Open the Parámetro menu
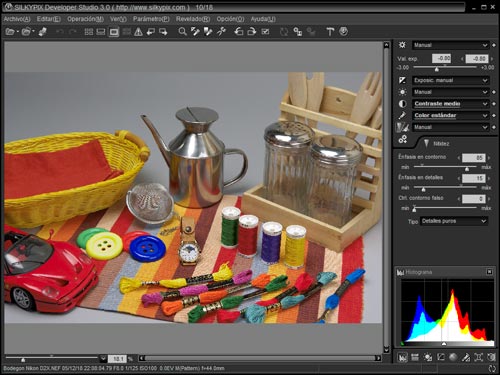Image resolution: width=500 pixels, height=375 pixels. point(151,19)
